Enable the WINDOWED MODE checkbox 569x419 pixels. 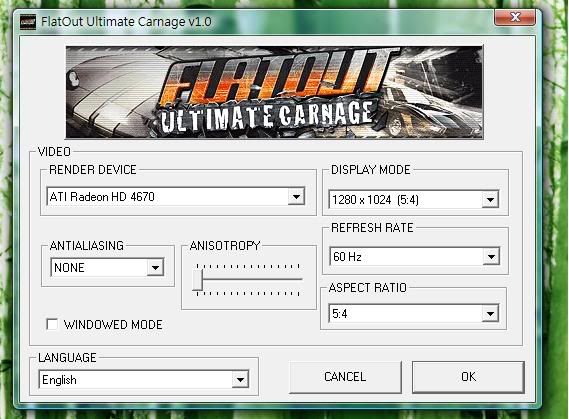(x=52, y=324)
